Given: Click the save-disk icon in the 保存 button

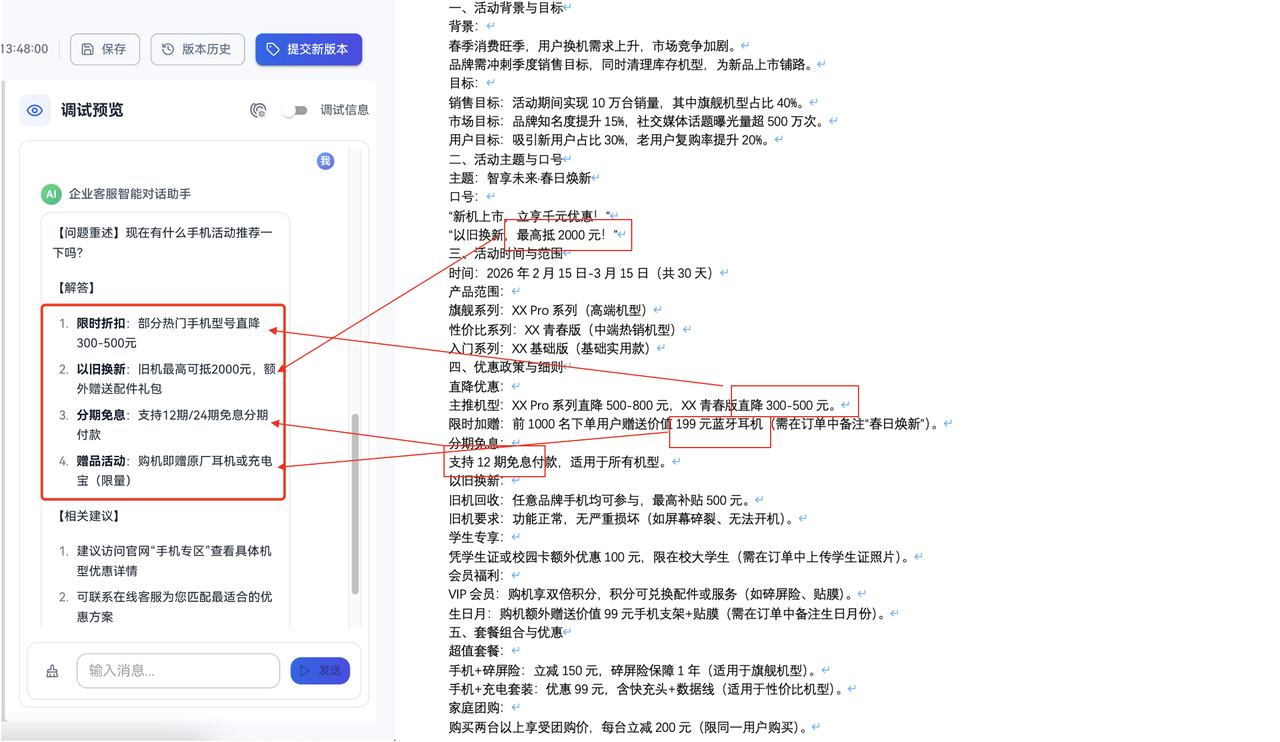Looking at the screenshot, I should pyautogui.click(x=87, y=48).
